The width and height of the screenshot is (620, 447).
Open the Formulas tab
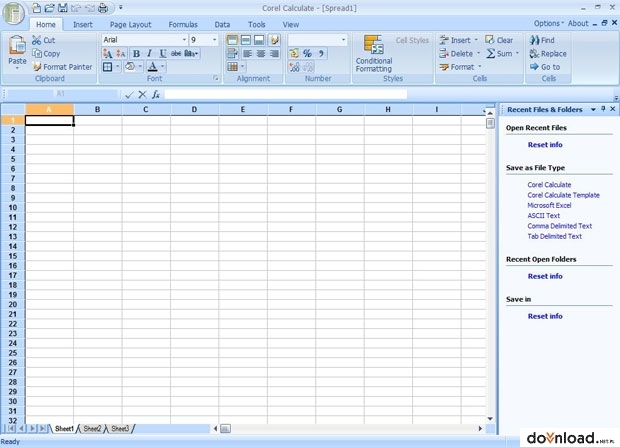pyautogui.click(x=183, y=25)
